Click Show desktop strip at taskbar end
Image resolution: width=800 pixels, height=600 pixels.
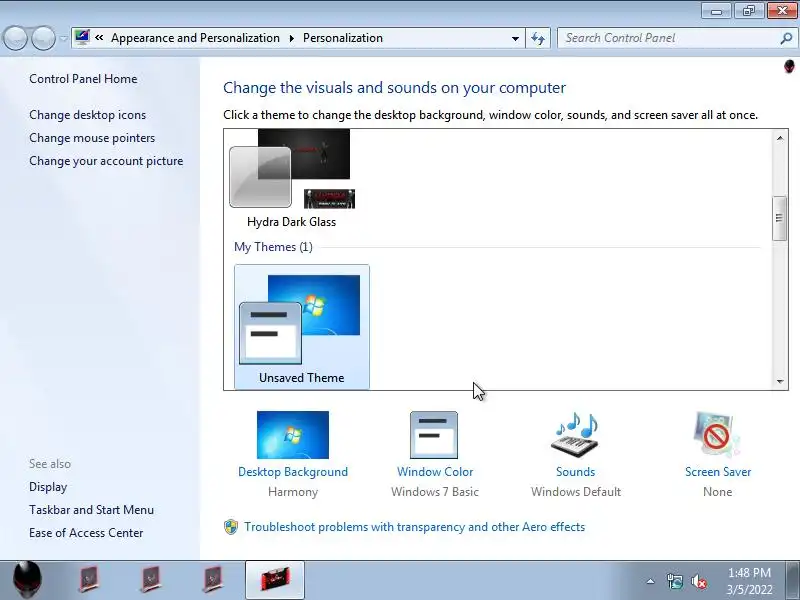[793, 580]
